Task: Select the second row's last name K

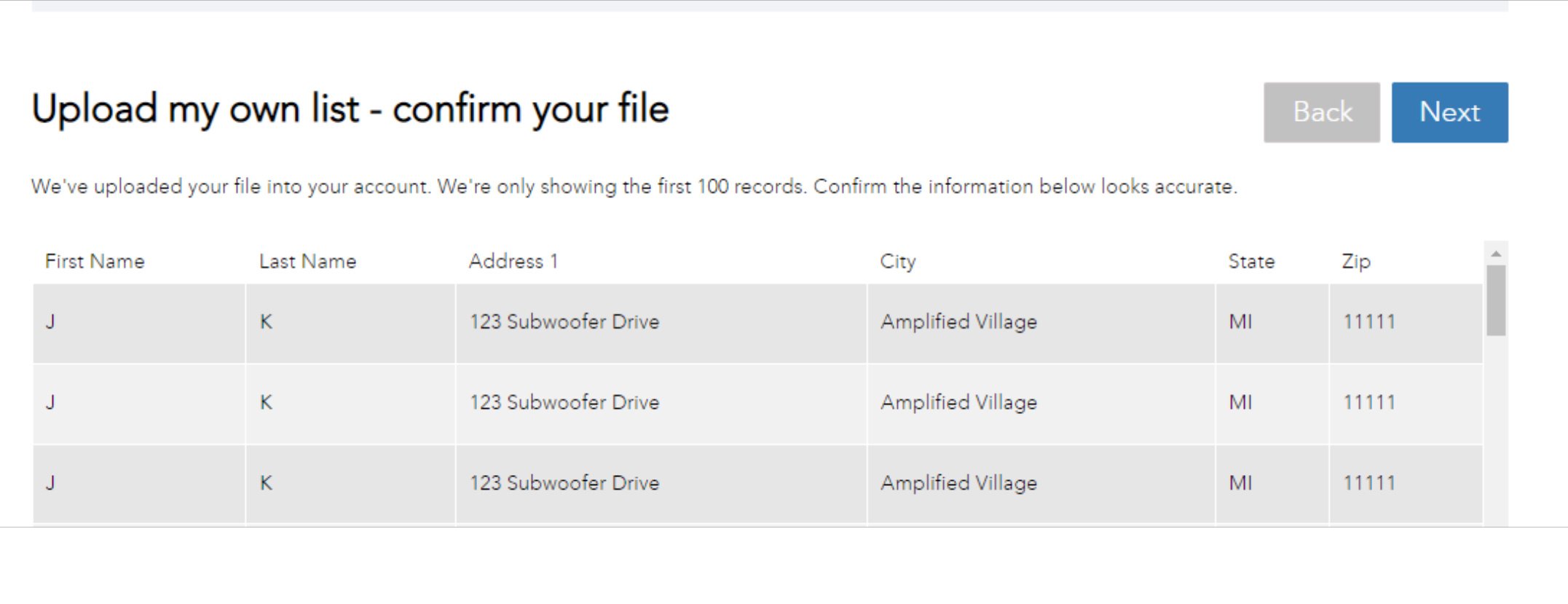Action: coord(266,402)
